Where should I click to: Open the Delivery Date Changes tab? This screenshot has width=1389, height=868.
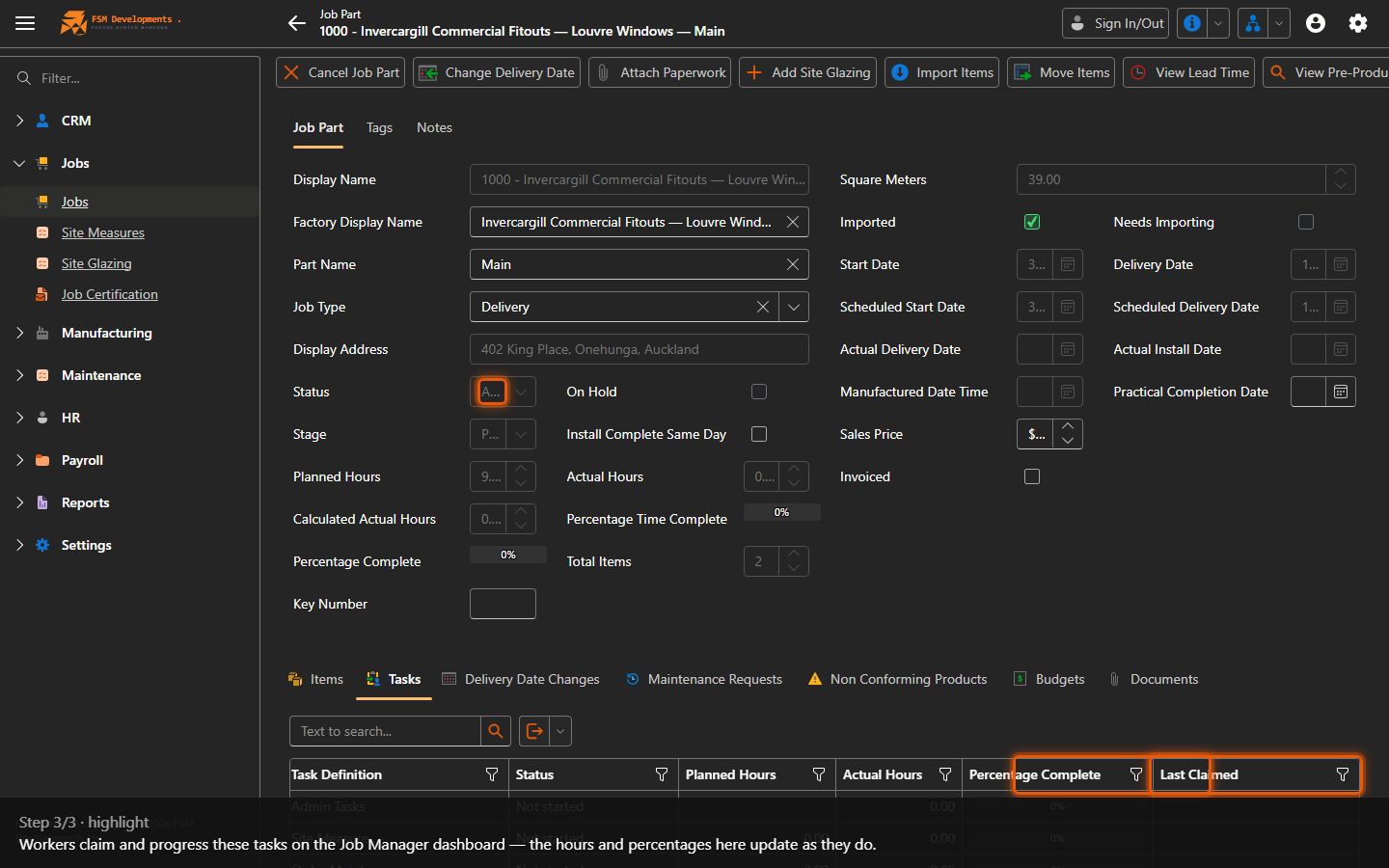tap(521, 679)
